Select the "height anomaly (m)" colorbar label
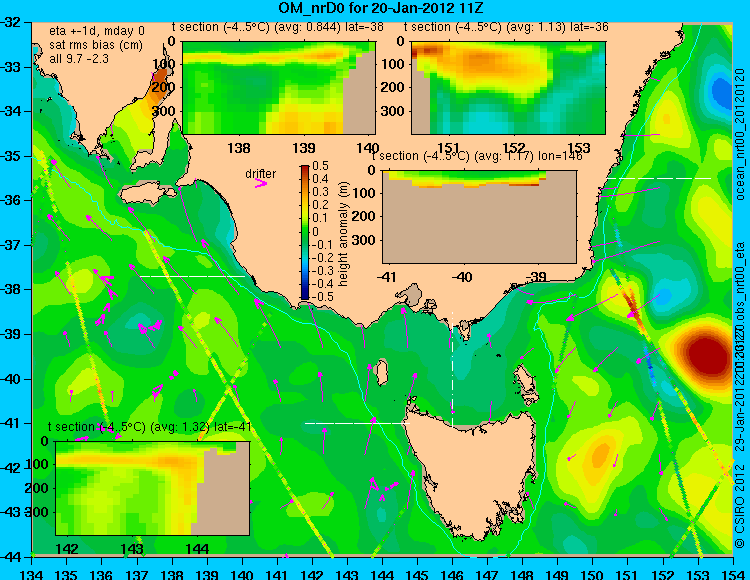The height and width of the screenshot is (580, 750). 343,233
